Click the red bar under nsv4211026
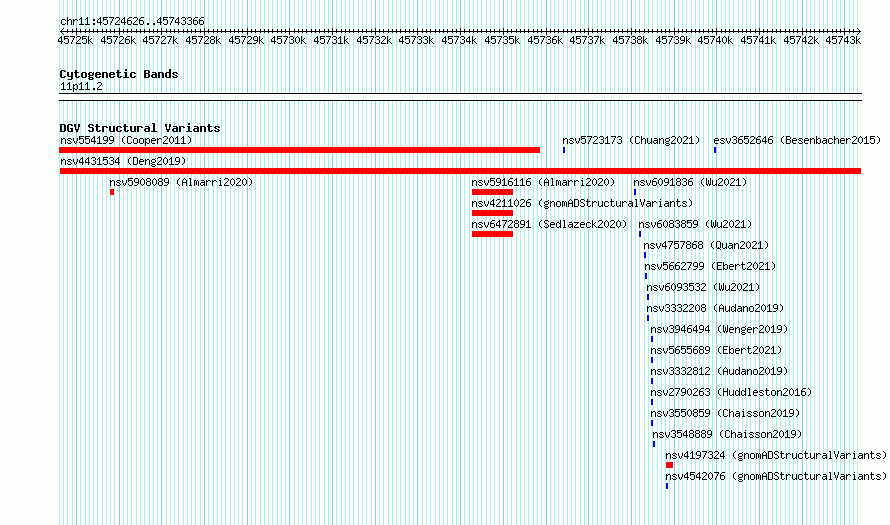This screenshot has width=890, height=525. pyautogui.click(x=492, y=213)
